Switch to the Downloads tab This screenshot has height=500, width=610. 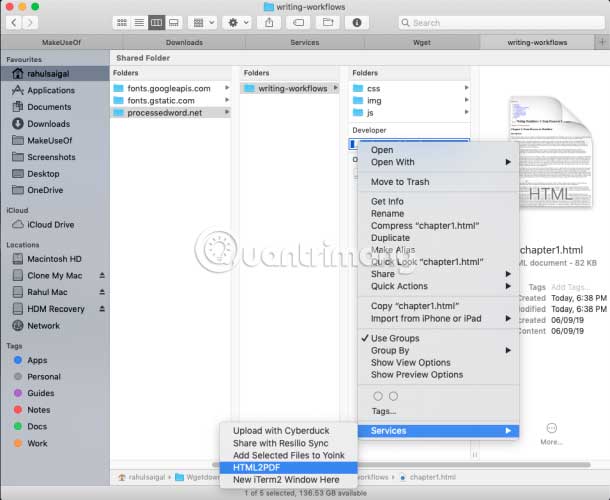(x=184, y=42)
